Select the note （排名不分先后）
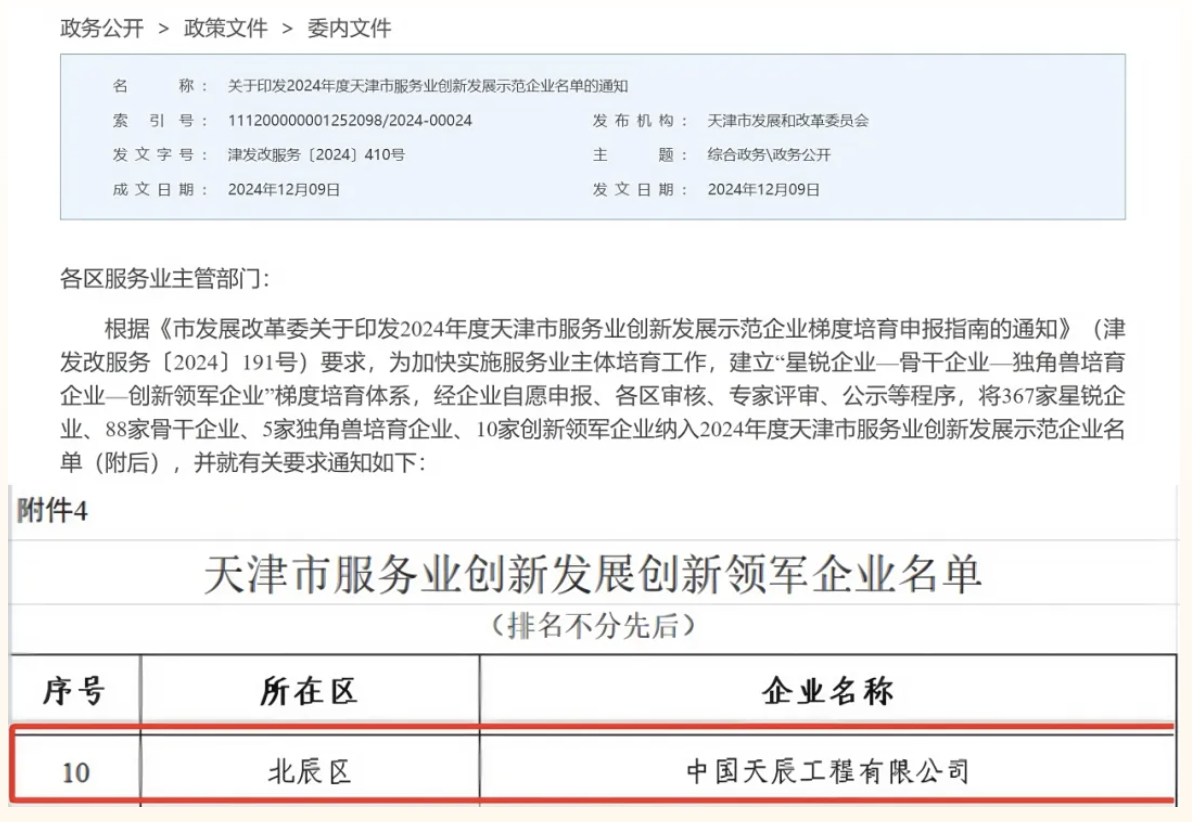1192x822 pixels. click(x=593, y=626)
